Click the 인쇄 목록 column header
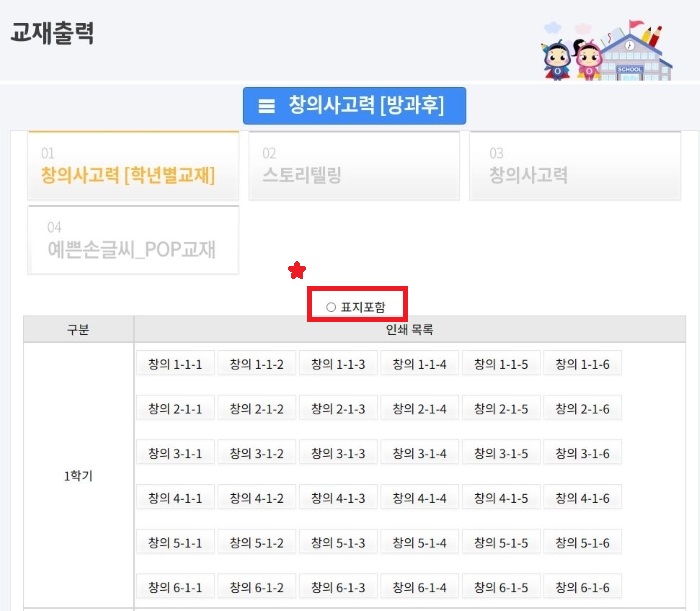 coord(410,329)
